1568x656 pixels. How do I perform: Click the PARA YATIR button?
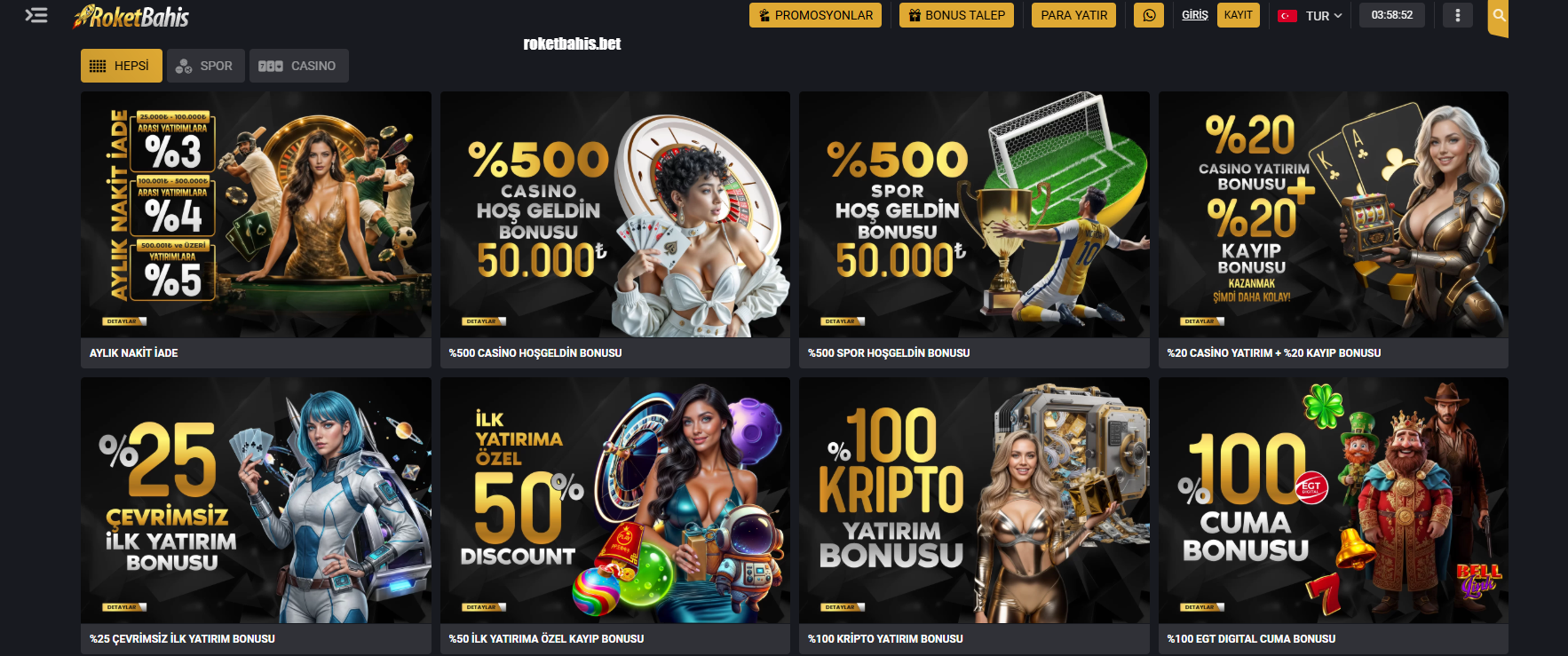(1073, 15)
